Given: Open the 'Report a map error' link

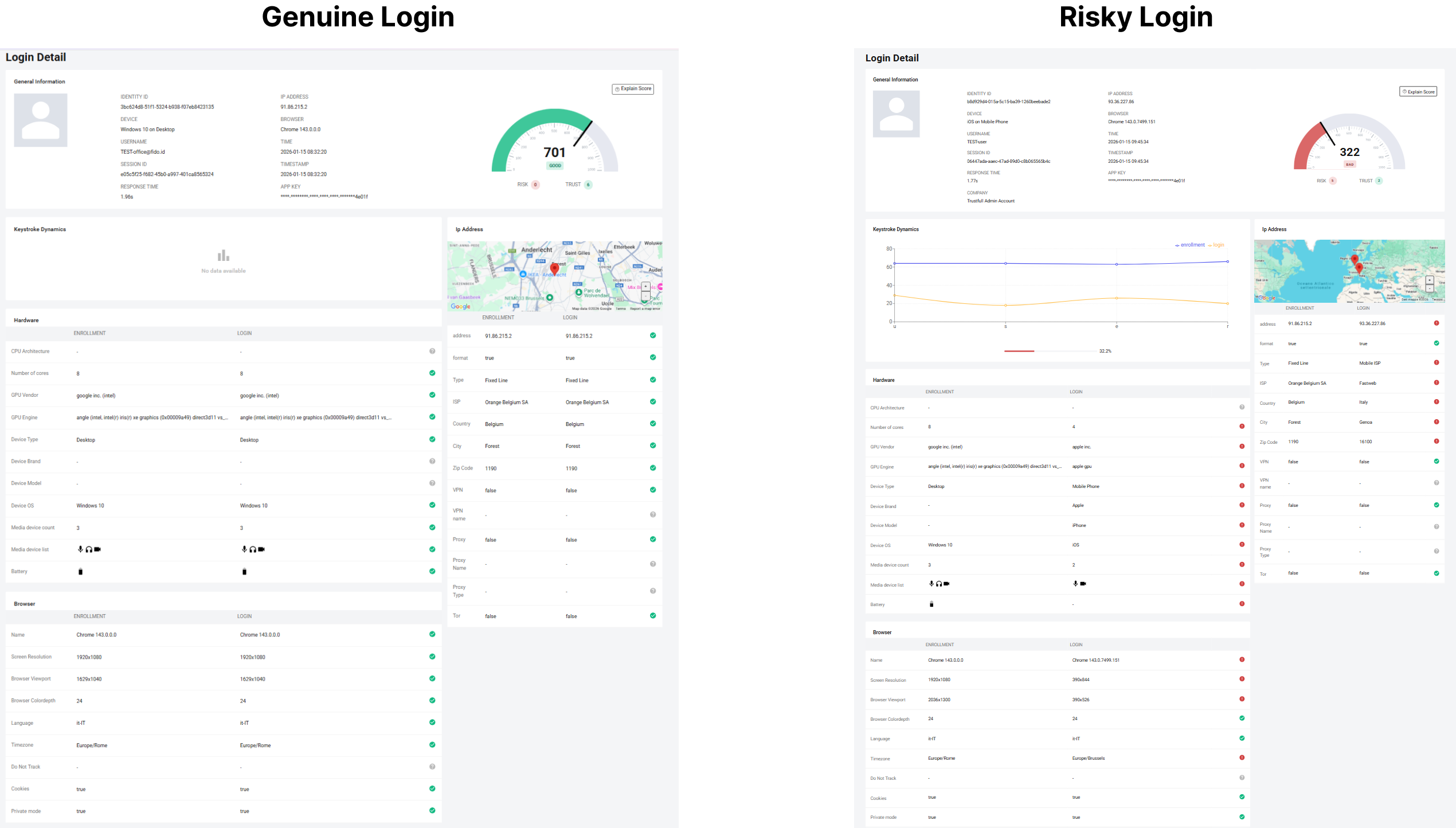Looking at the screenshot, I should 645,308.
